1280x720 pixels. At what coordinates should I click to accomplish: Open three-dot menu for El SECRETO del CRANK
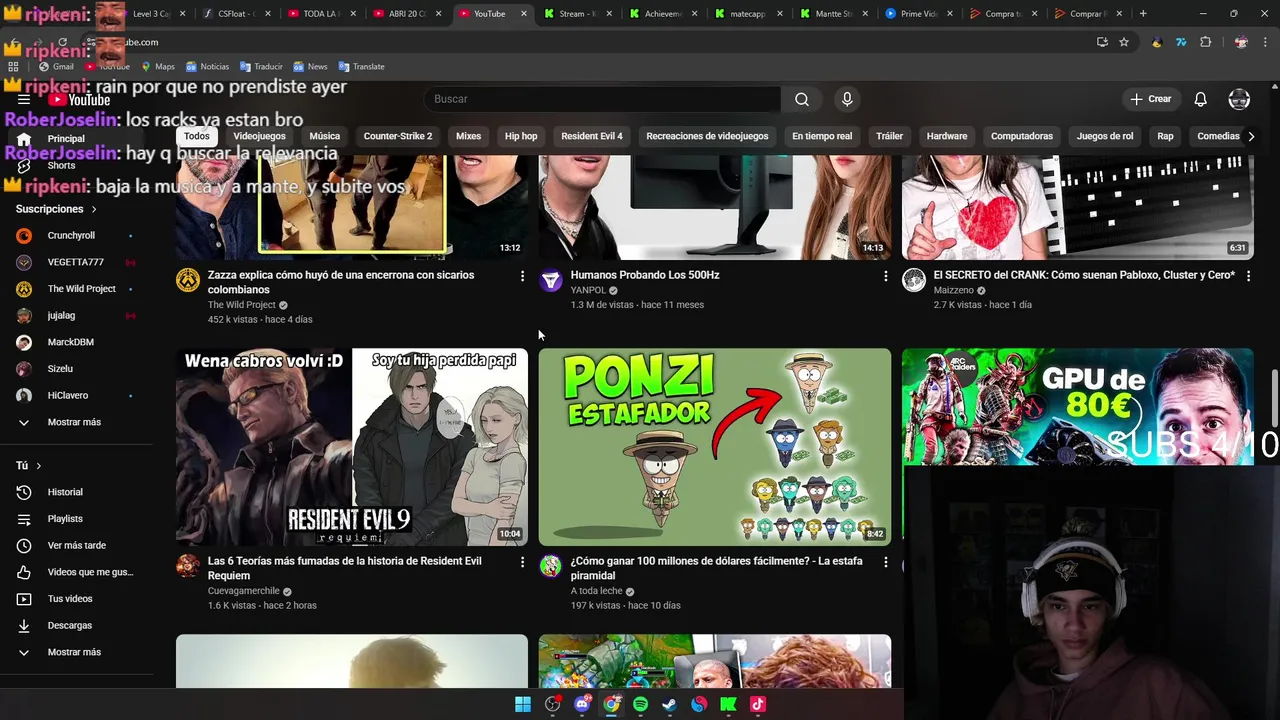point(1248,276)
